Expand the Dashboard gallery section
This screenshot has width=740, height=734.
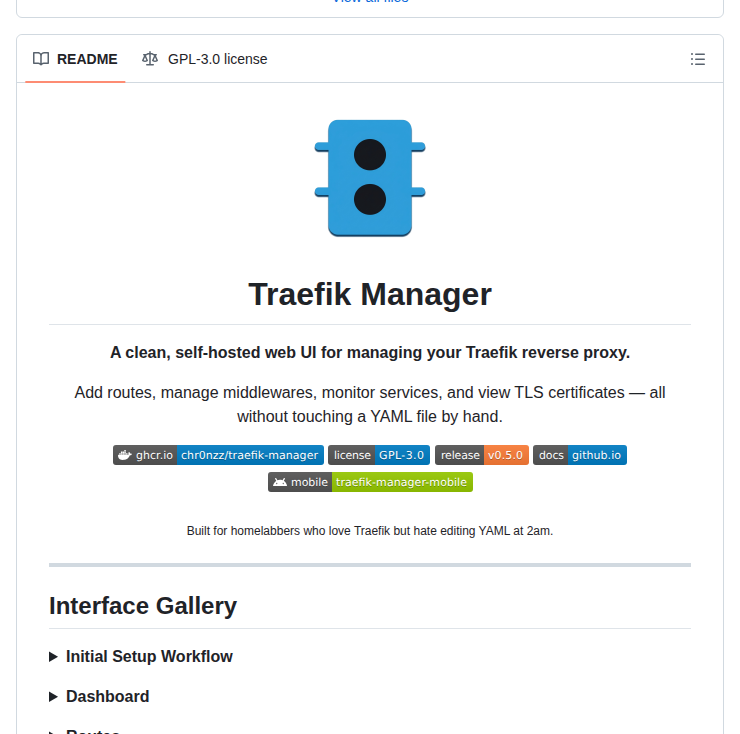99,696
